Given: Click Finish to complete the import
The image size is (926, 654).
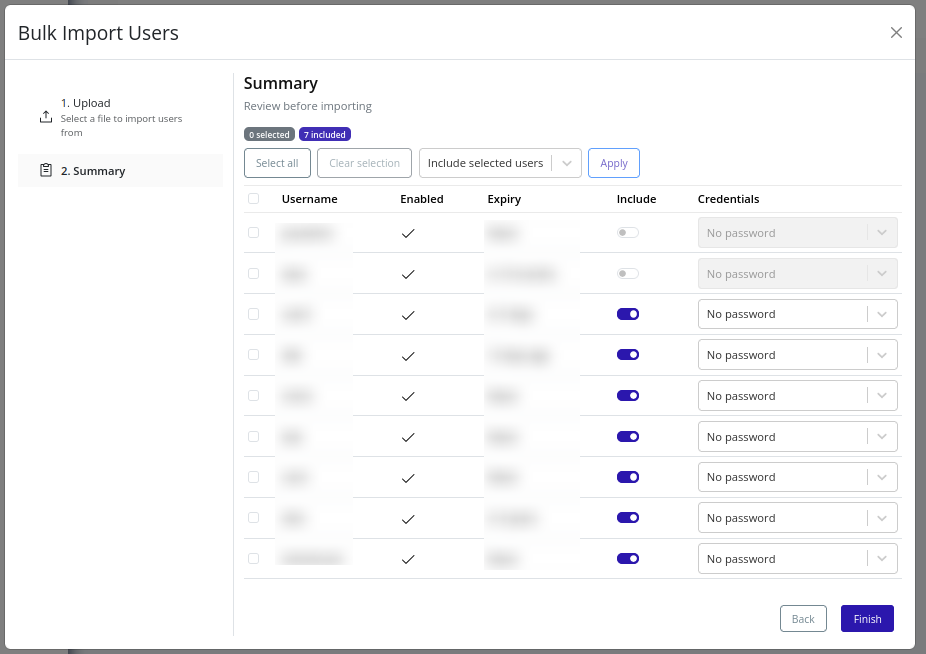Looking at the screenshot, I should click(866, 618).
